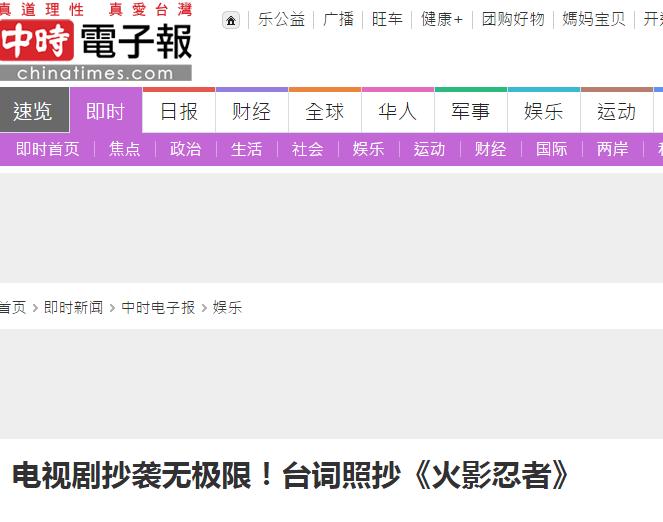This screenshot has height=522, width=663.
Task: Open the 广播 link
Action: coord(338,19)
